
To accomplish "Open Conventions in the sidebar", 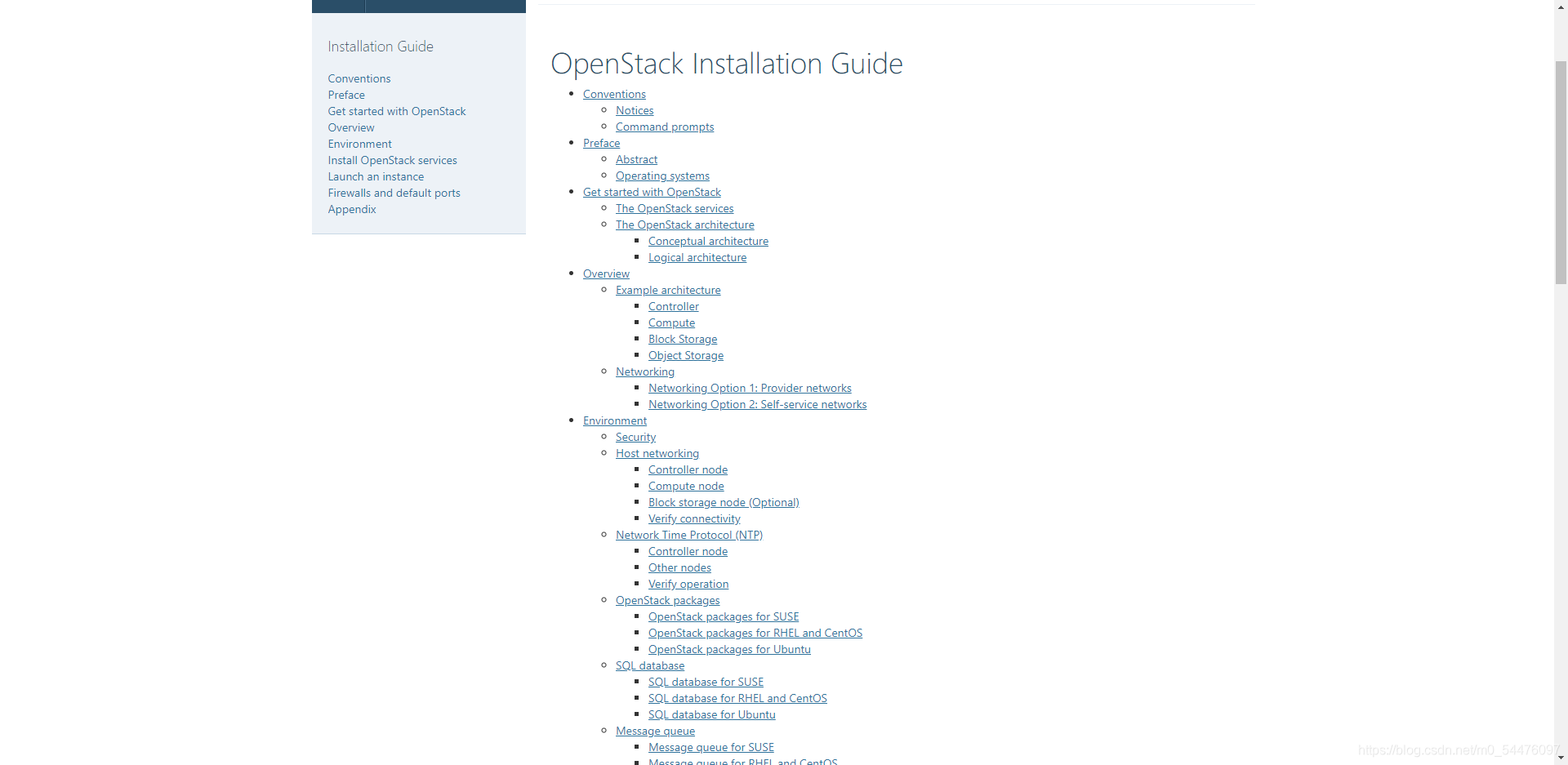I will coord(359,78).
